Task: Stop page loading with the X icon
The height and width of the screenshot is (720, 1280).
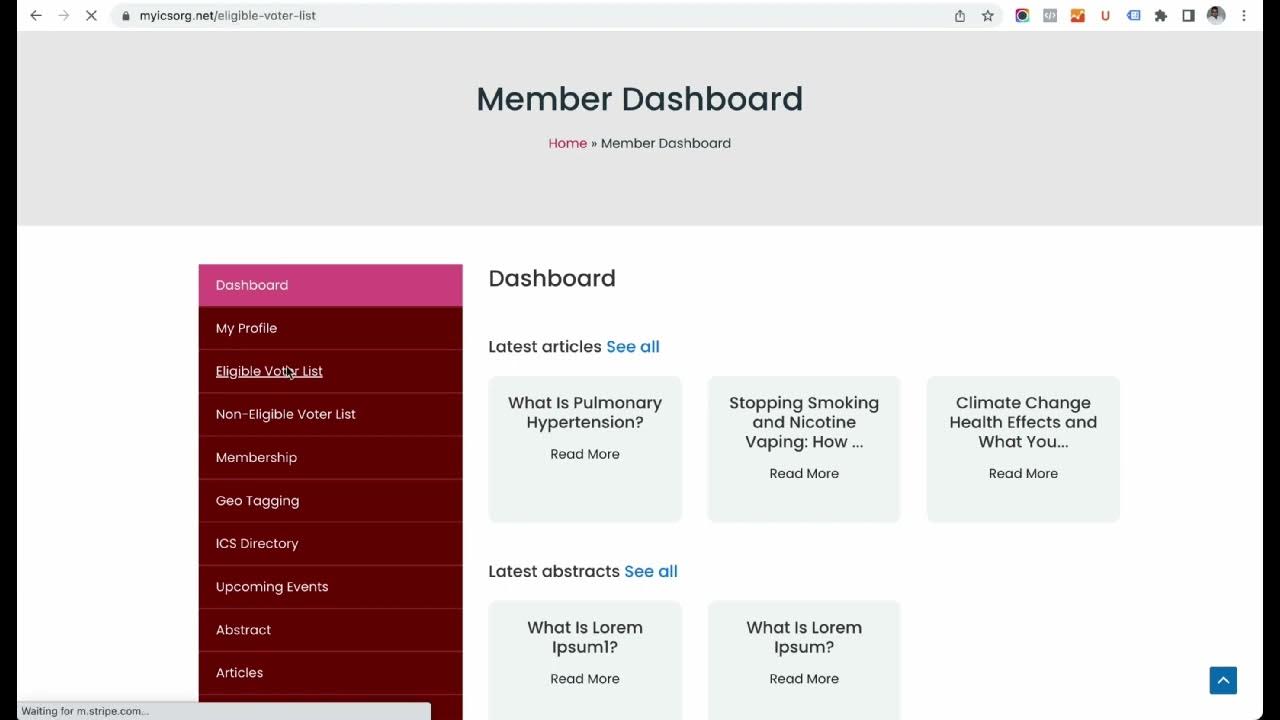Action: pyautogui.click(x=91, y=16)
